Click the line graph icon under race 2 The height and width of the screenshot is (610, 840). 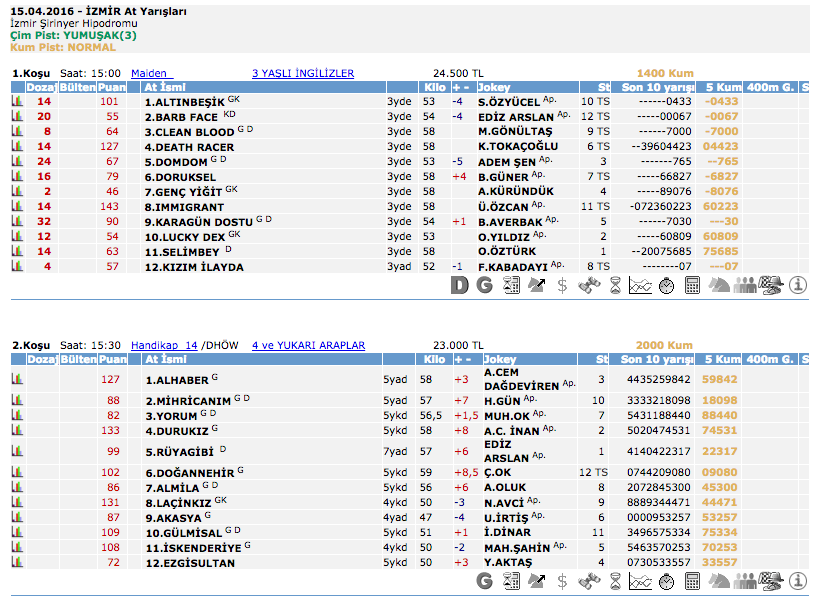click(x=640, y=581)
